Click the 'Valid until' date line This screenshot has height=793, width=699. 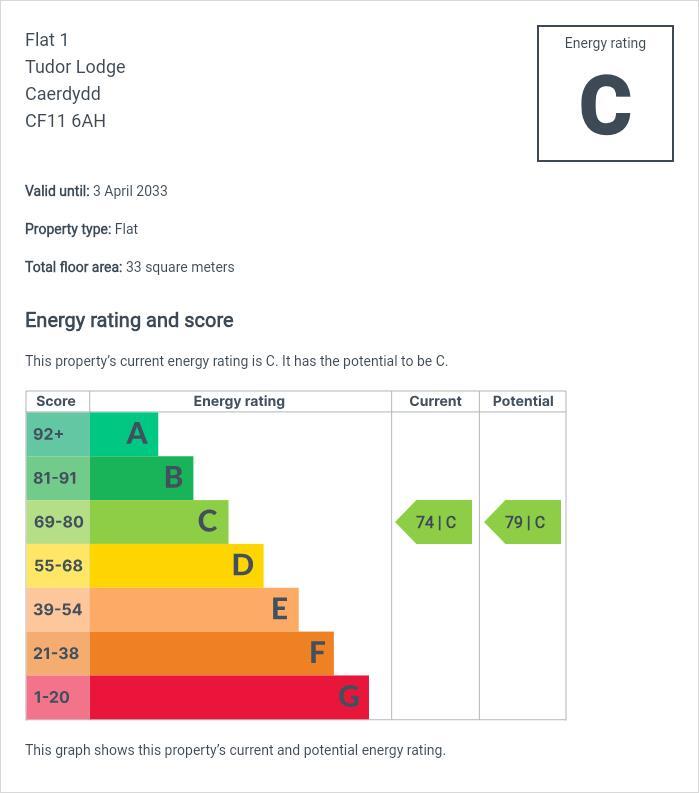click(96, 191)
